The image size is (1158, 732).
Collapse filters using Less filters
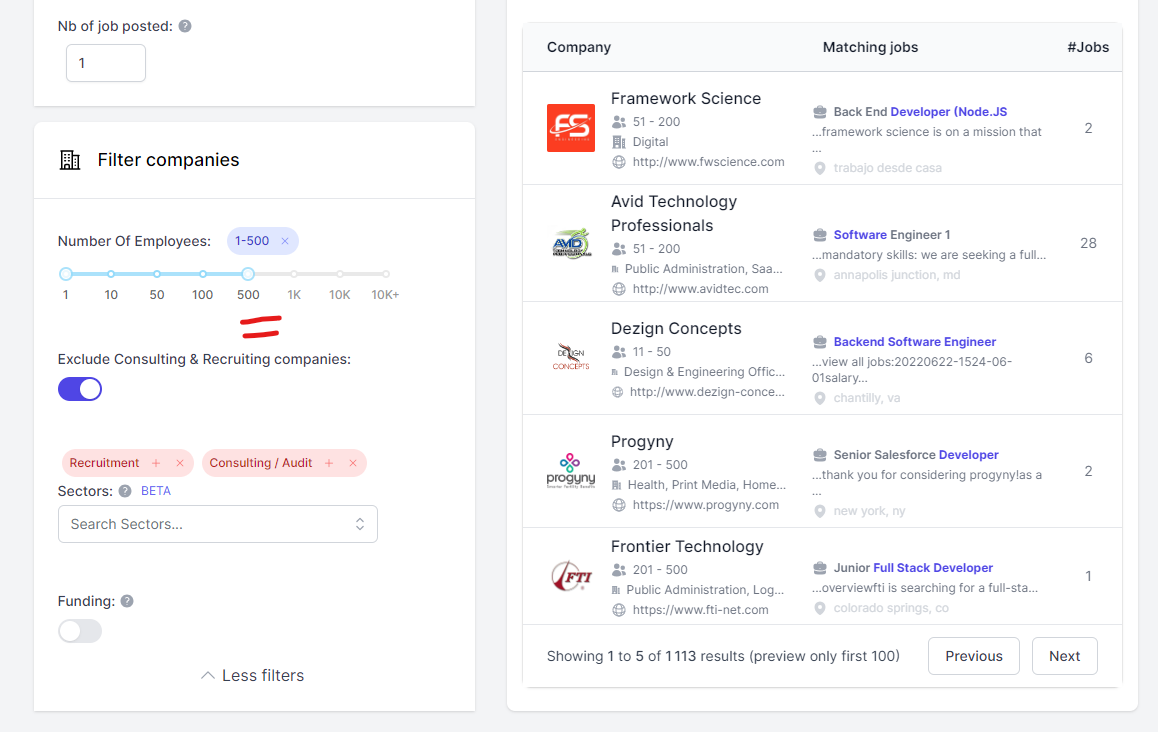(253, 675)
